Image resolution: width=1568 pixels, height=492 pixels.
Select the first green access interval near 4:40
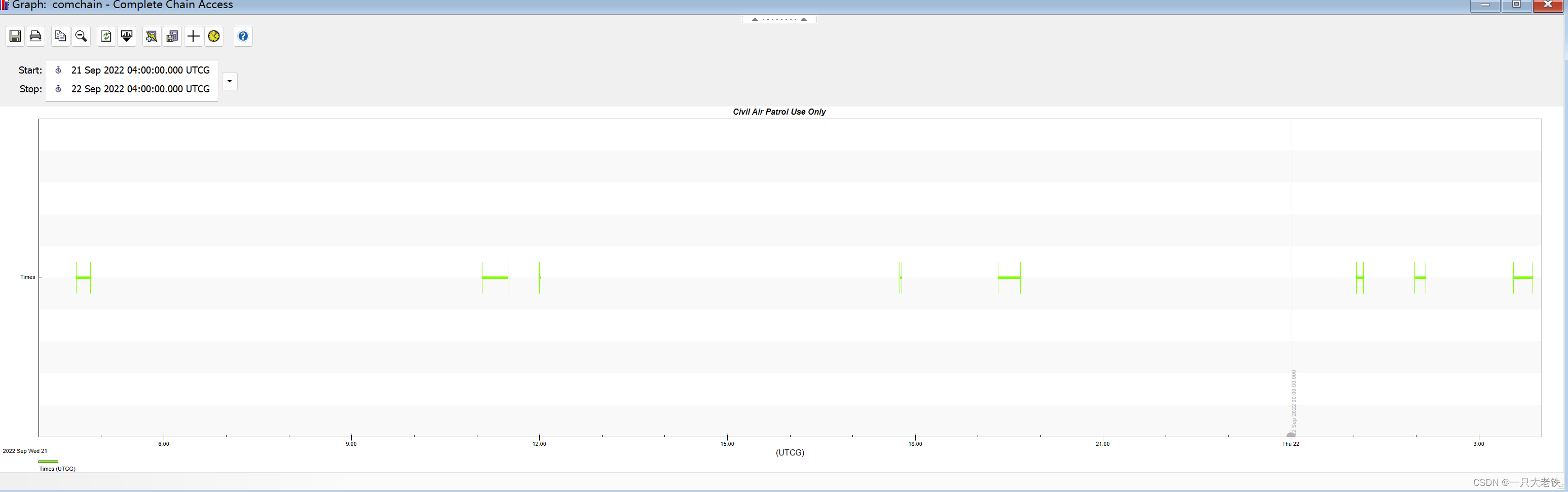tap(84, 277)
